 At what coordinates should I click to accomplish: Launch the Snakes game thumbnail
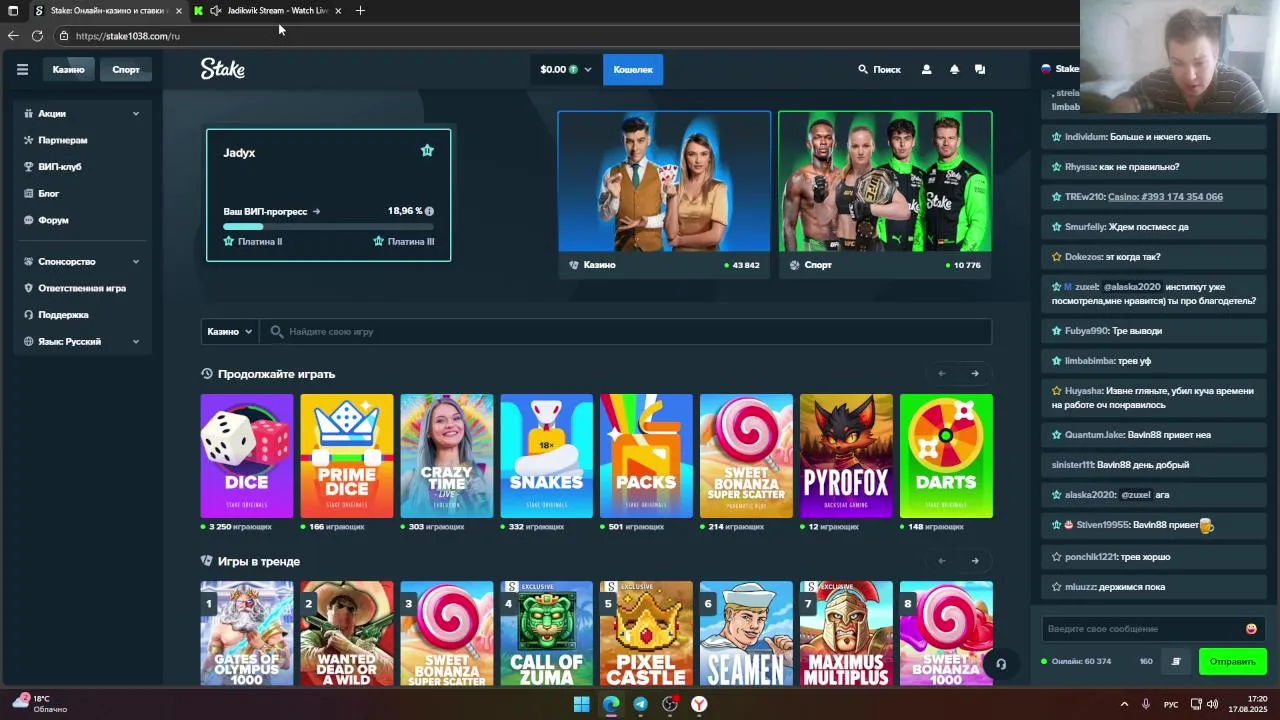547,456
